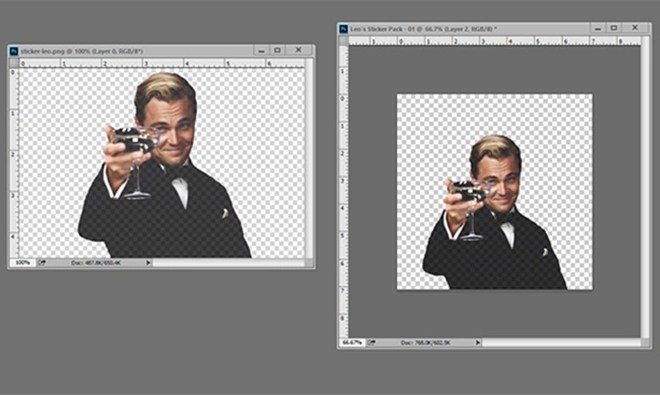660x395 pixels.
Task: Open Doc info readout in sticker-leo.png status bar
Action: (96, 263)
